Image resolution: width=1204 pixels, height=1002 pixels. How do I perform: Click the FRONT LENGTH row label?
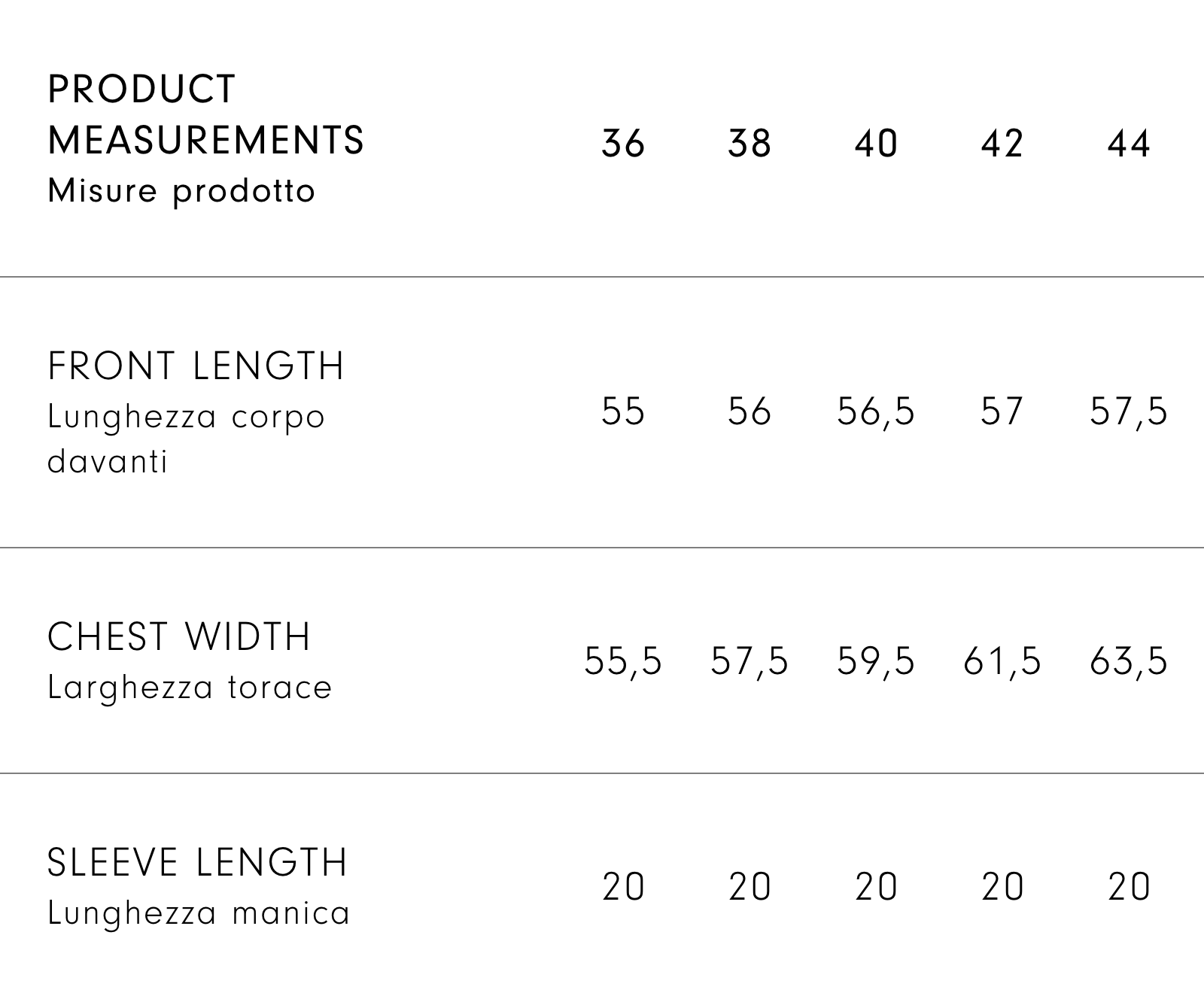[x=196, y=366]
